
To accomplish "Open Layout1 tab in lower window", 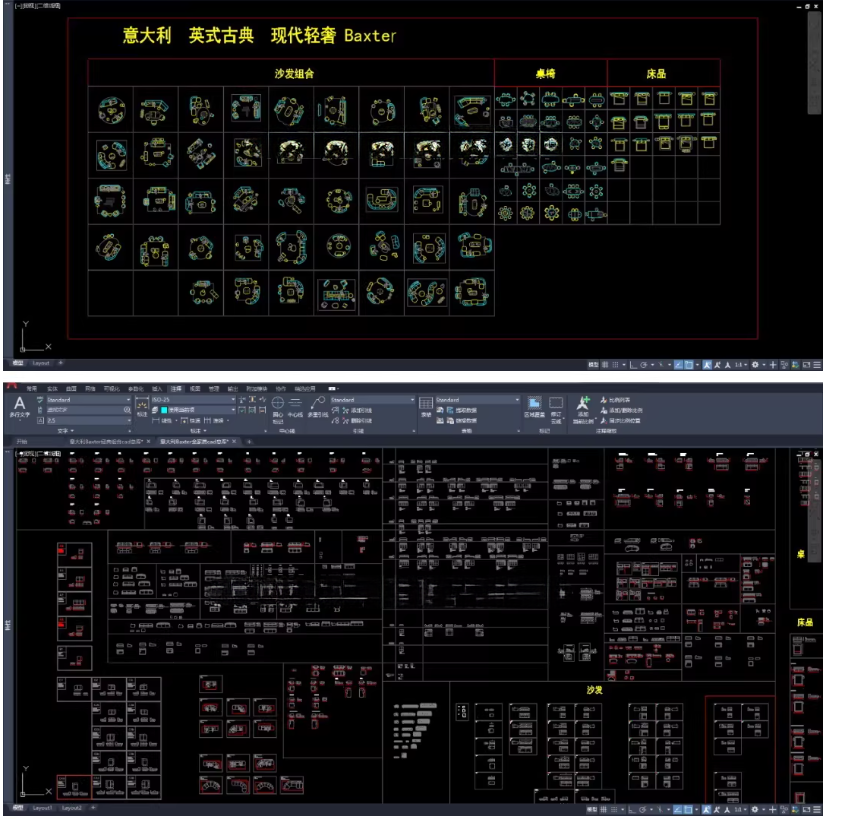I will [x=42, y=807].
